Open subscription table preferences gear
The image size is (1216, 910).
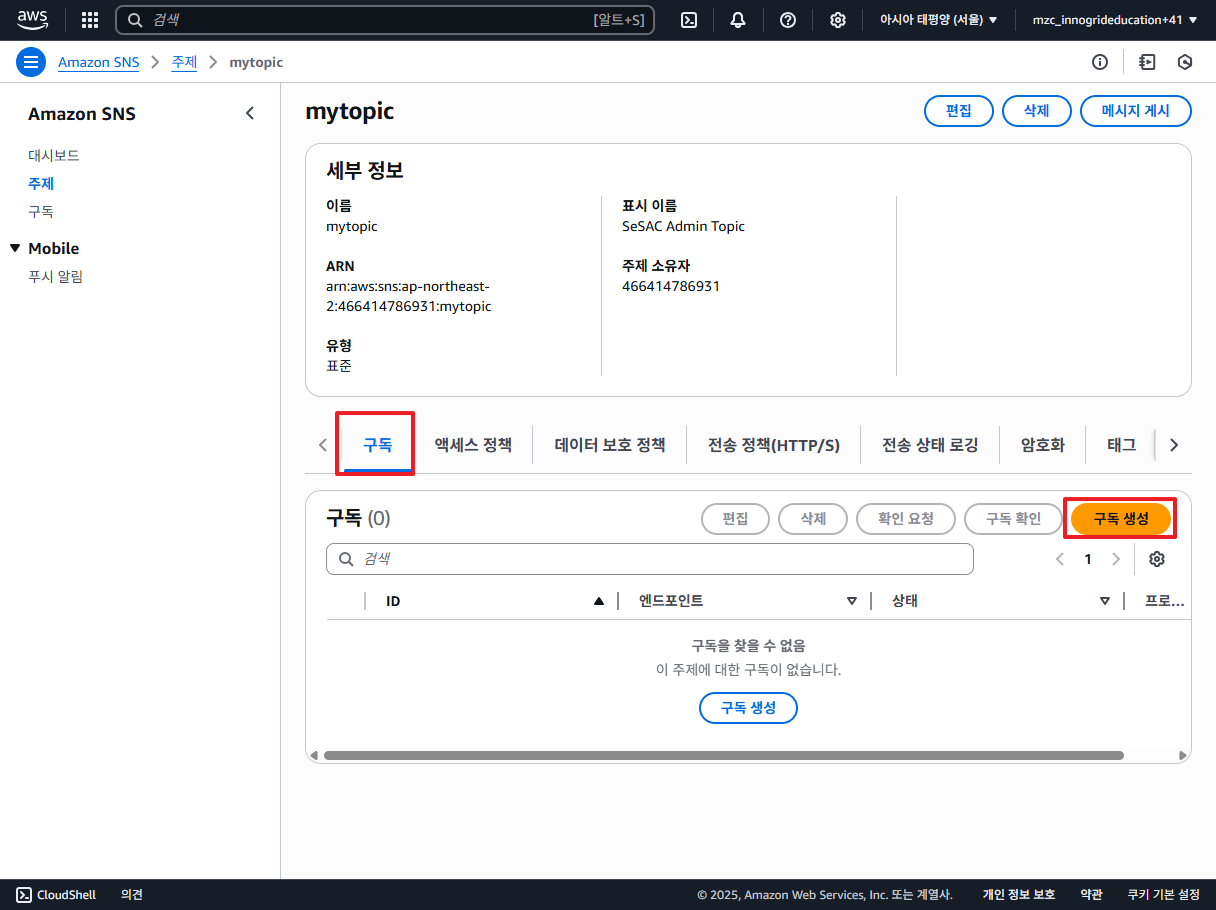(x=1157, y=559)
